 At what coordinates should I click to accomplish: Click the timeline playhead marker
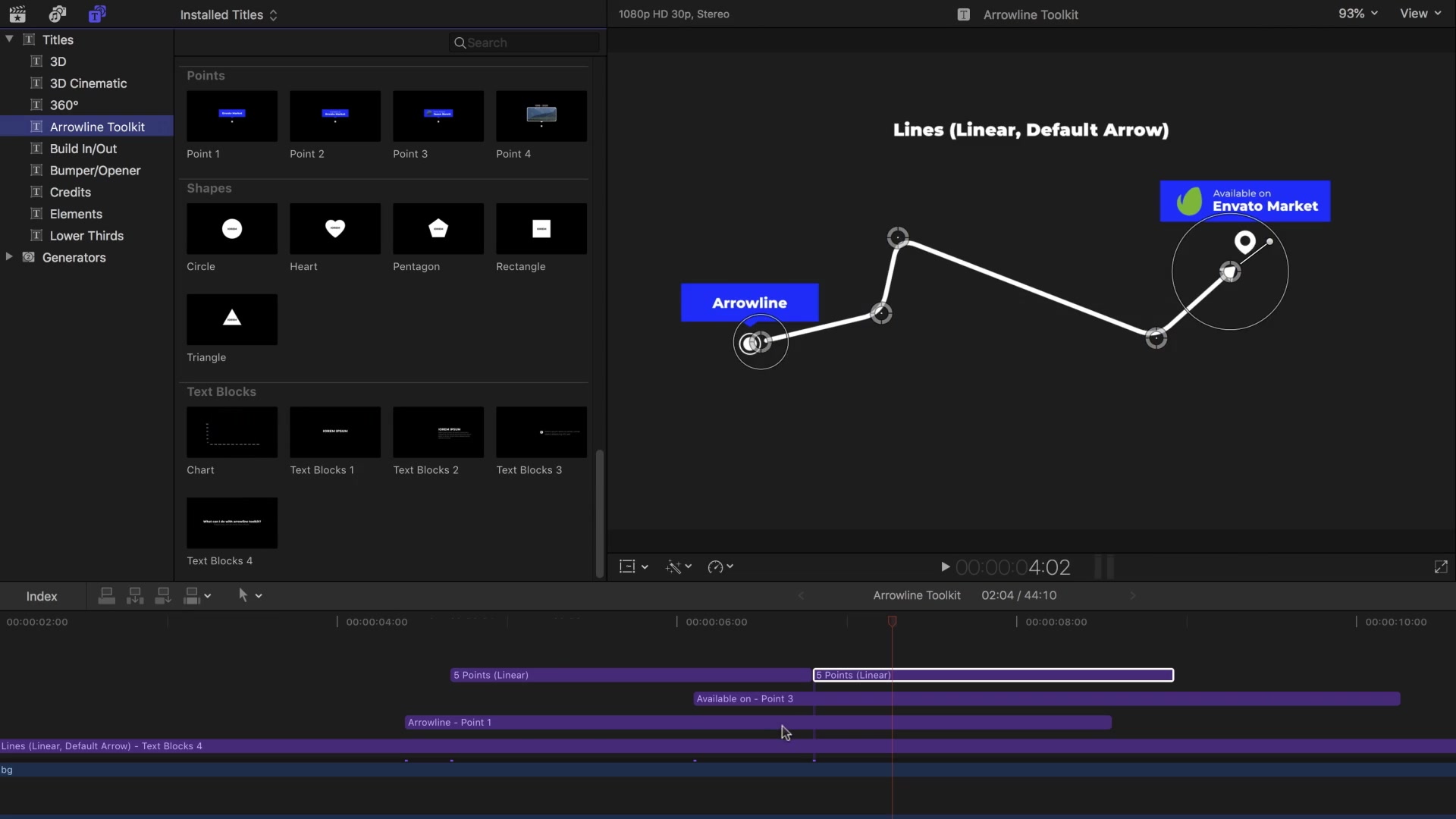(x=892, y=621)
